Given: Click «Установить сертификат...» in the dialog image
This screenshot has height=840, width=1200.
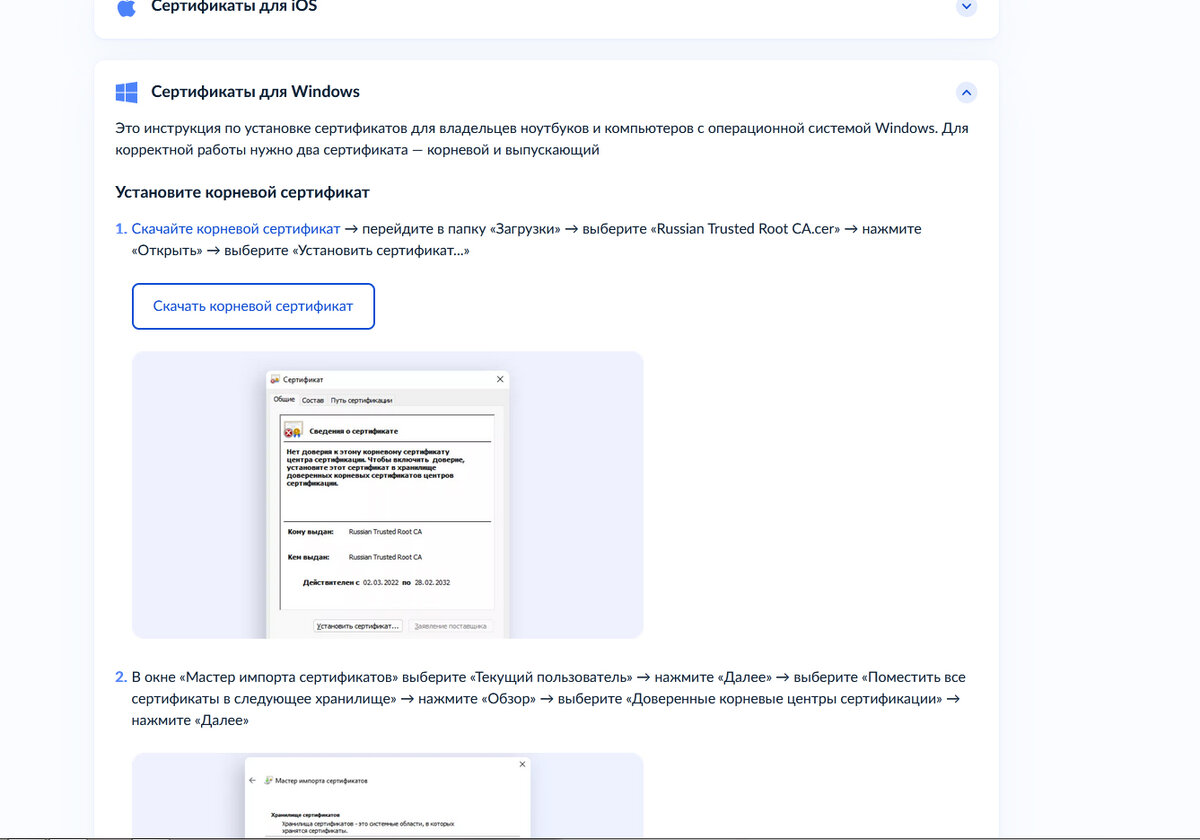Looking at the screenshot, I should coord(358,626).
